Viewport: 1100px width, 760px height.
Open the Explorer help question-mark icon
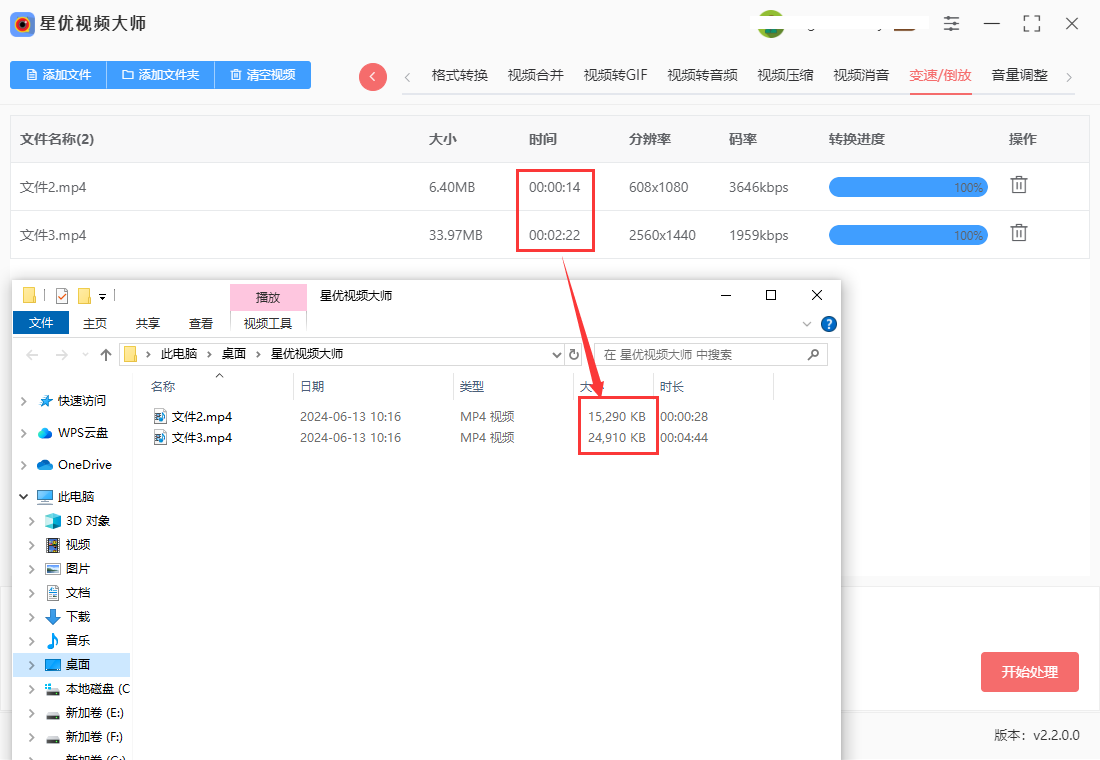[x=829, y=324]
